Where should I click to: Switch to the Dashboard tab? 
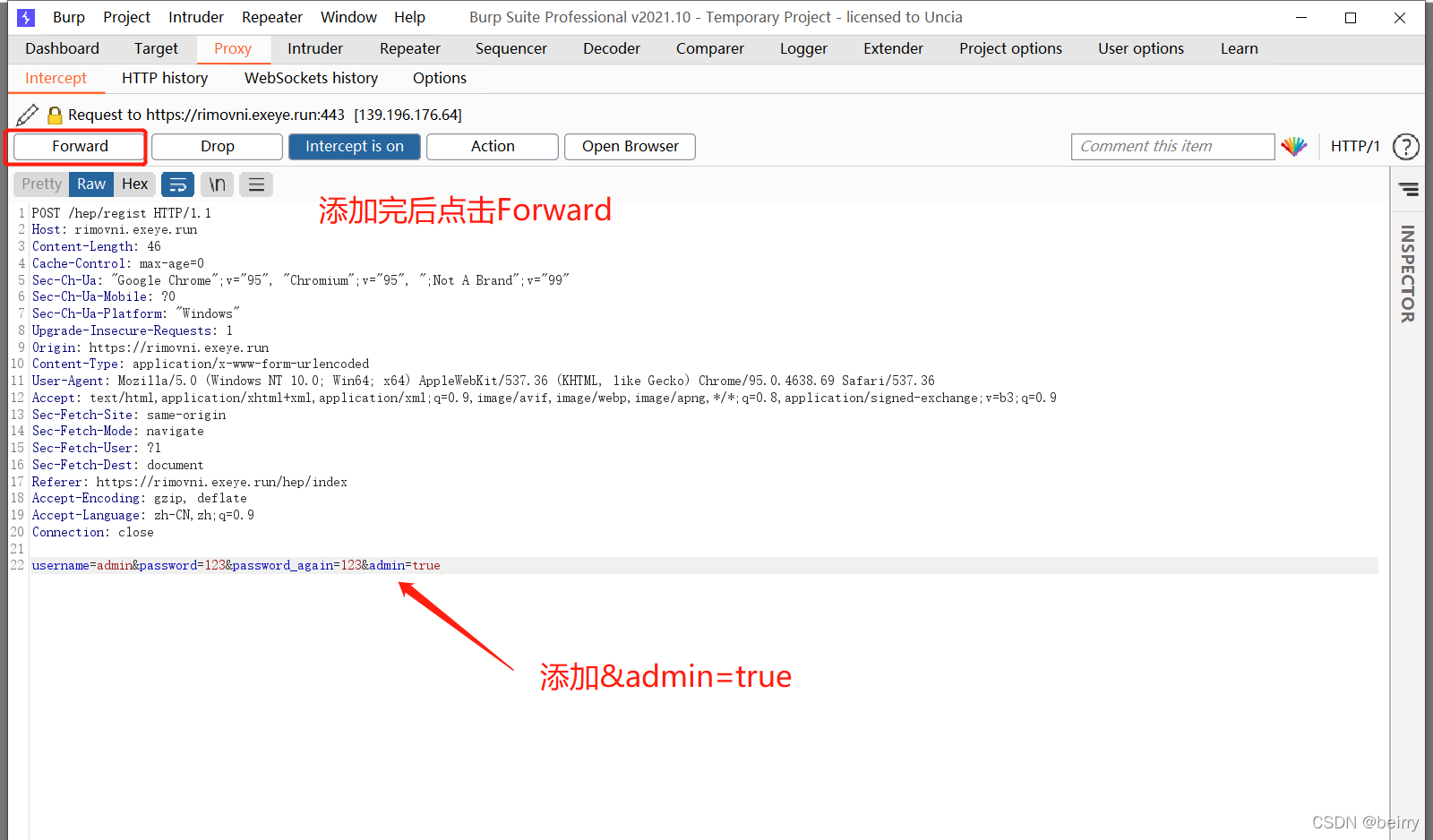coord(62,49)
